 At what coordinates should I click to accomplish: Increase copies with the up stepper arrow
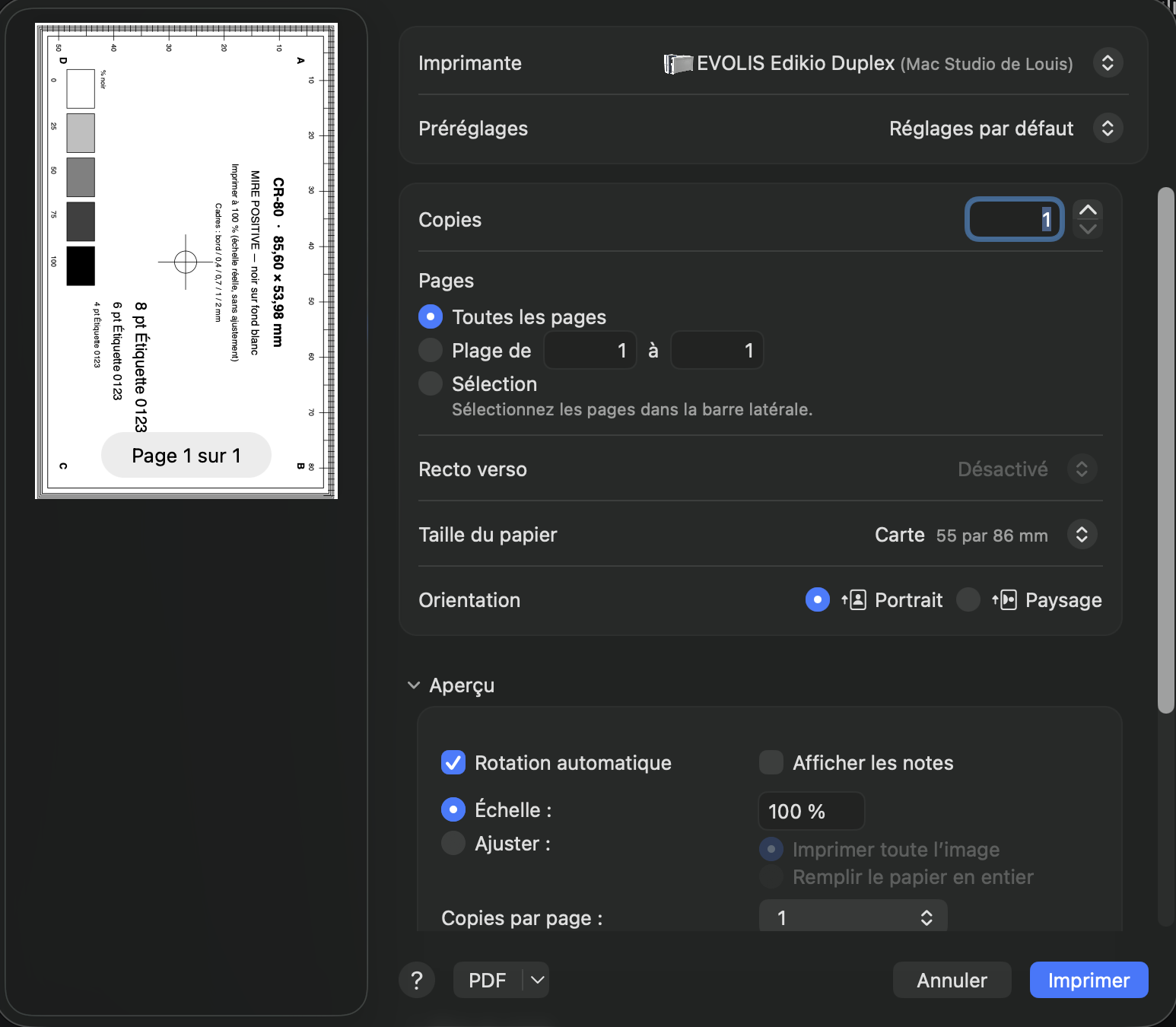[x=1088, y=210]
